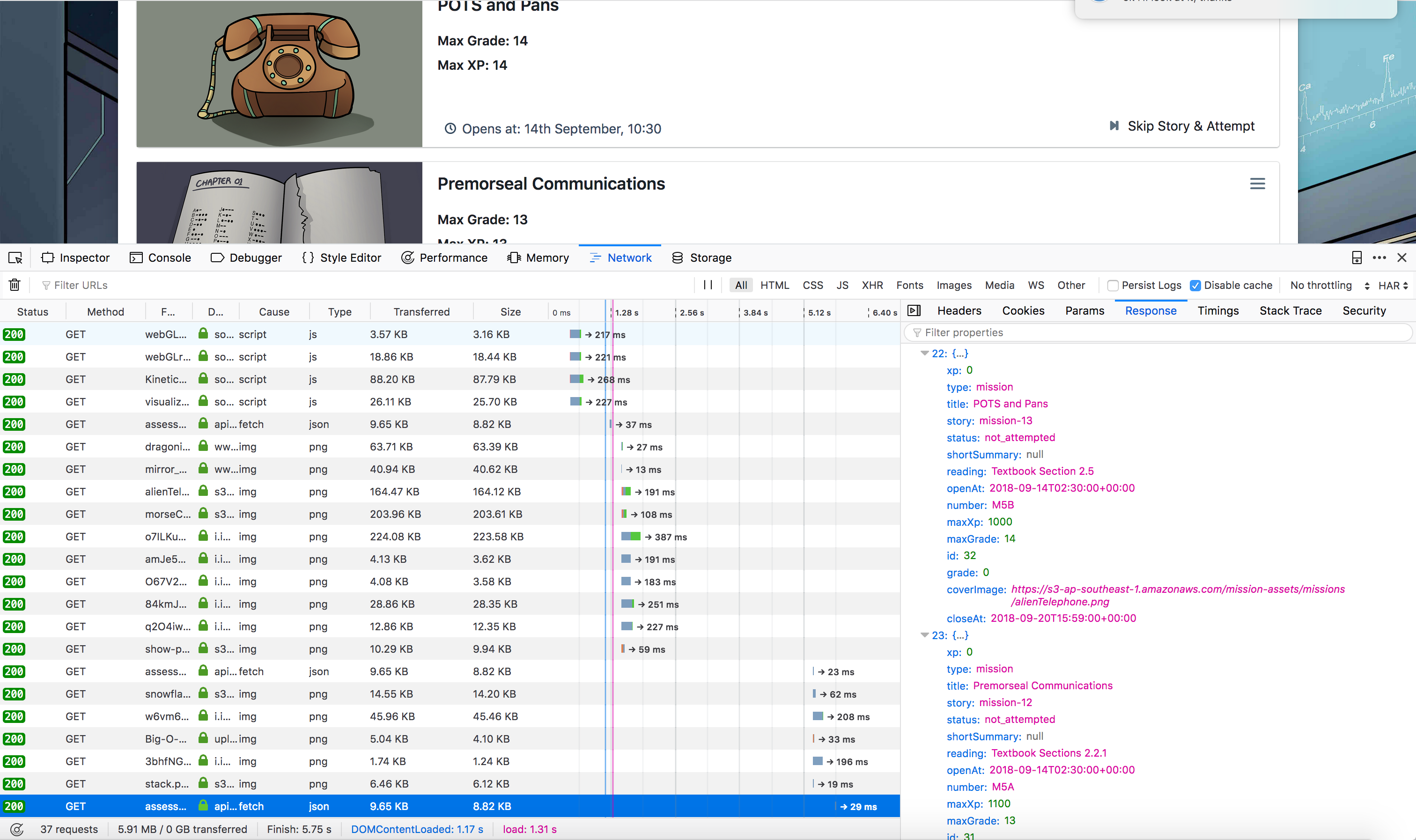
Task: Clear the network request log
Action: click(14, 285)
